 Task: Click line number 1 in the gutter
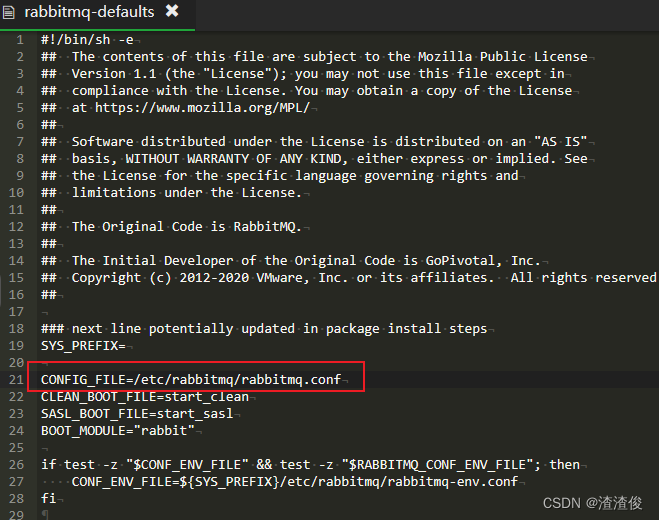tap(20, 40)
